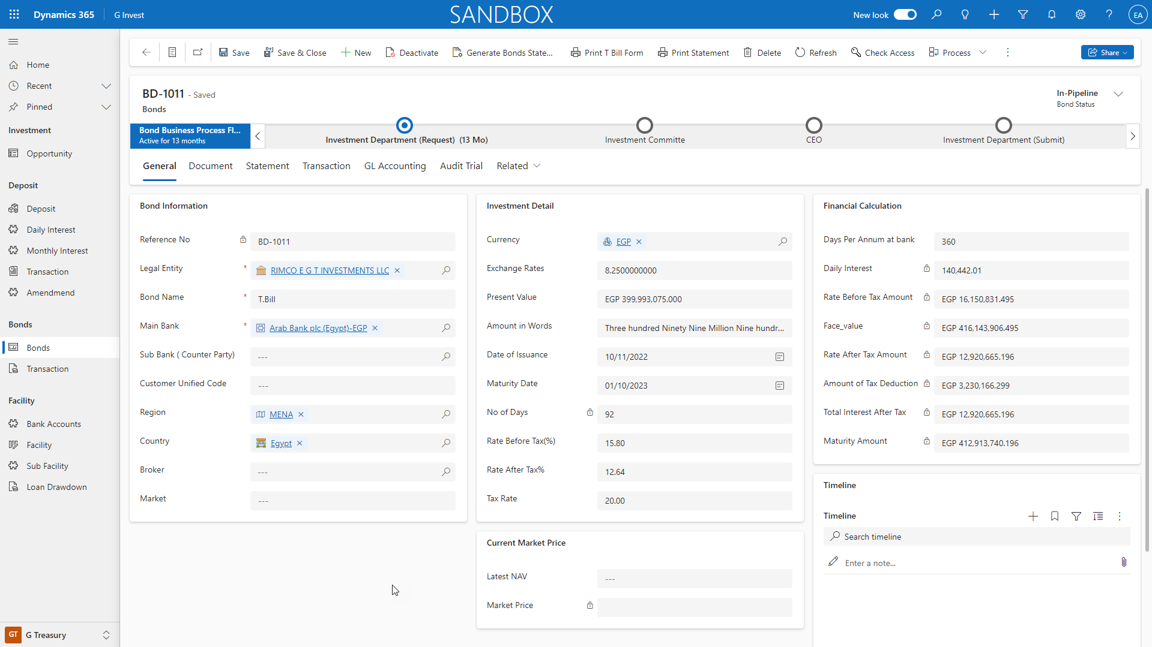The image size is (1152, 647).
Task: Toggle the New look switch
Action: pyautogui.click(x=905, y=15)
